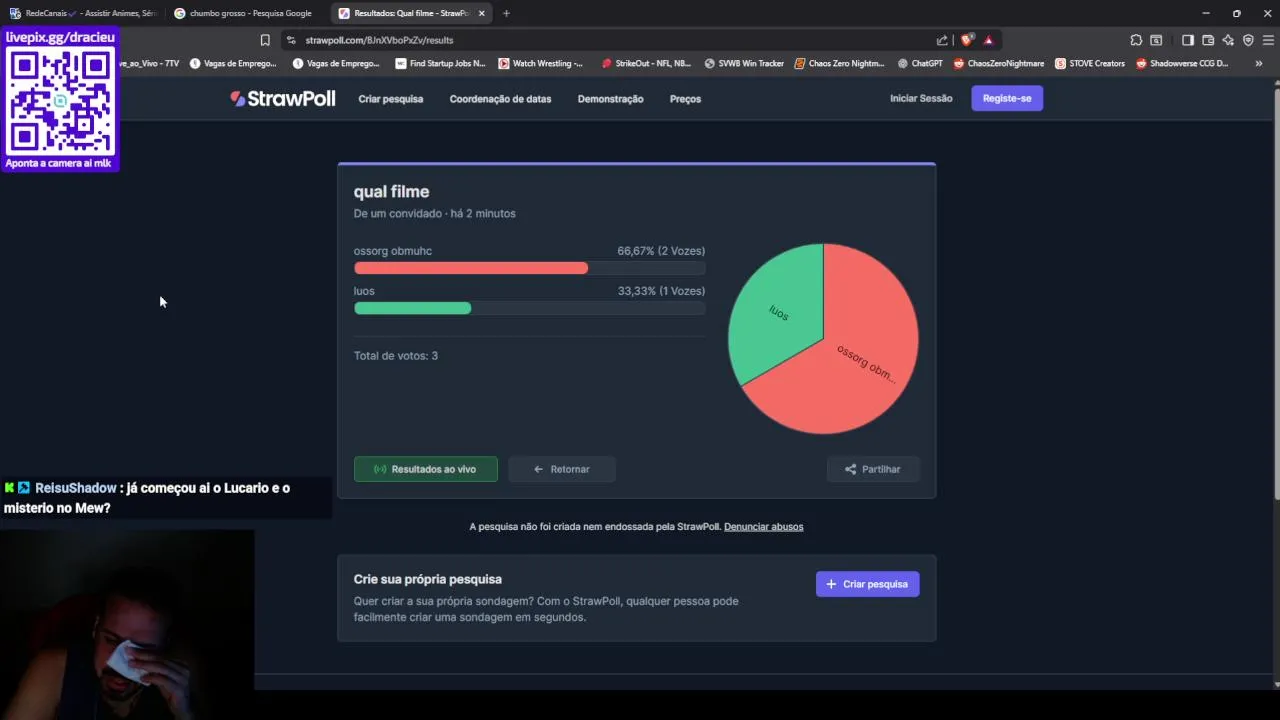Click the 'qual filme' poll title

(x=391, y=191)
